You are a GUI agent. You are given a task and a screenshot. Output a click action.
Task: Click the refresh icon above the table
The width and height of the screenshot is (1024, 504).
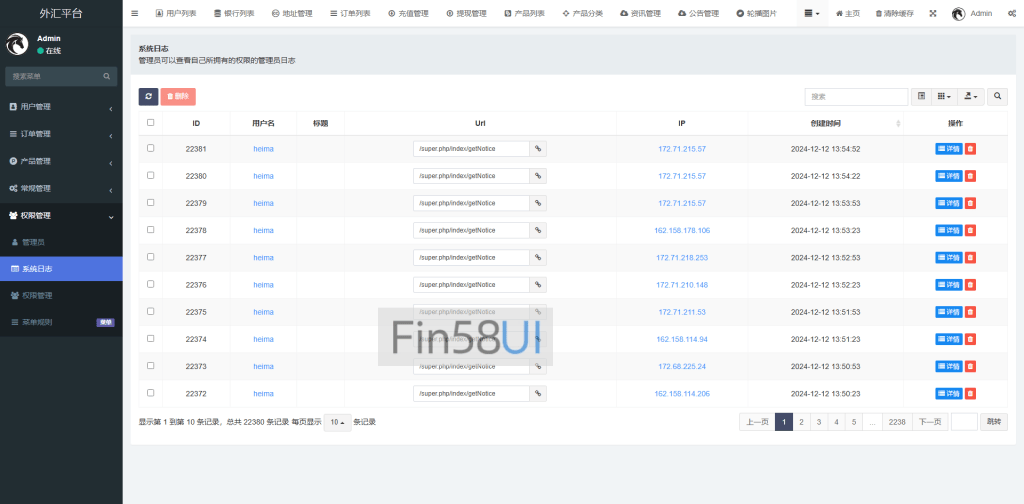pos(148,96)
